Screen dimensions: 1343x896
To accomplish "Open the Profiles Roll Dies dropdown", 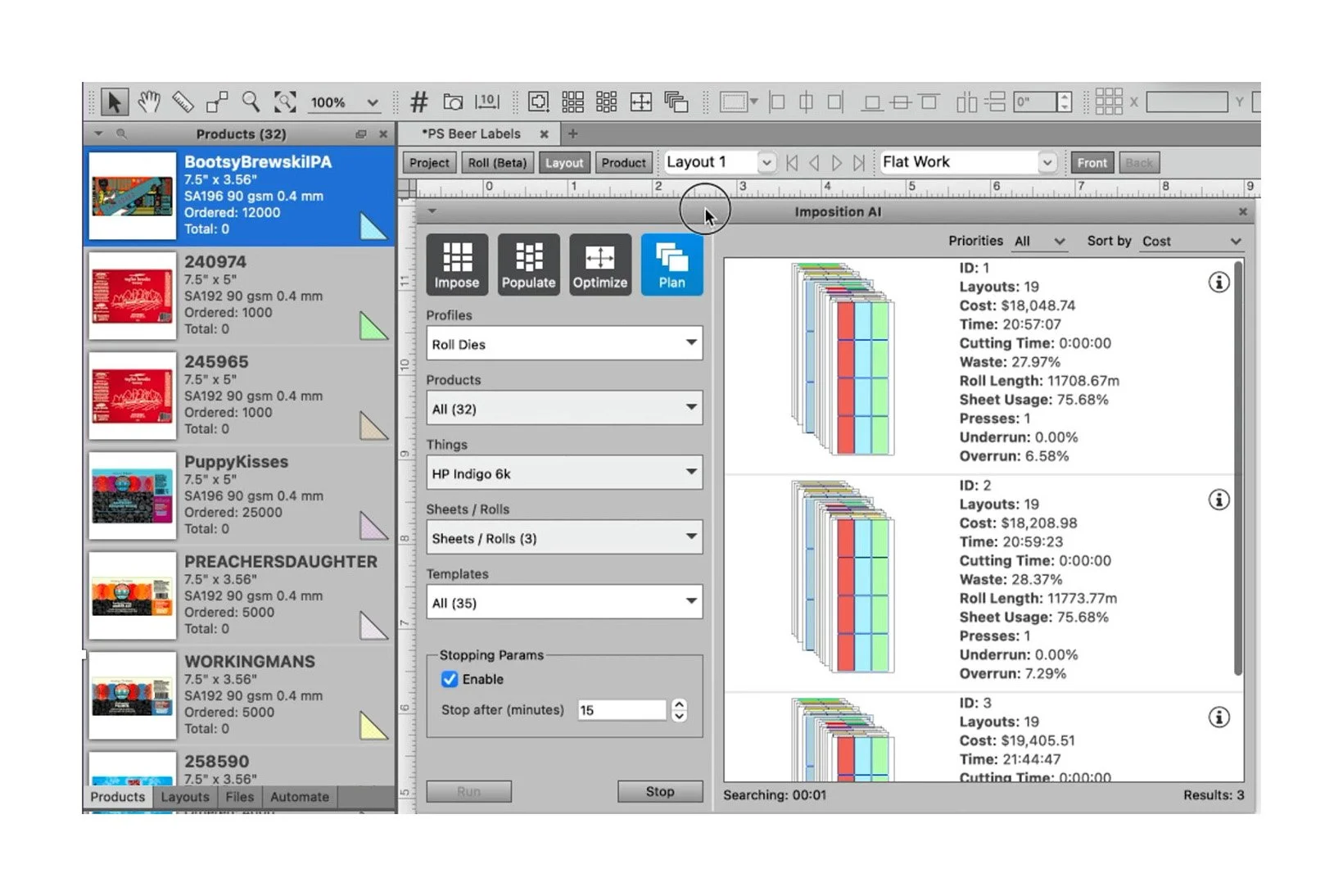I will click(564, 343).
